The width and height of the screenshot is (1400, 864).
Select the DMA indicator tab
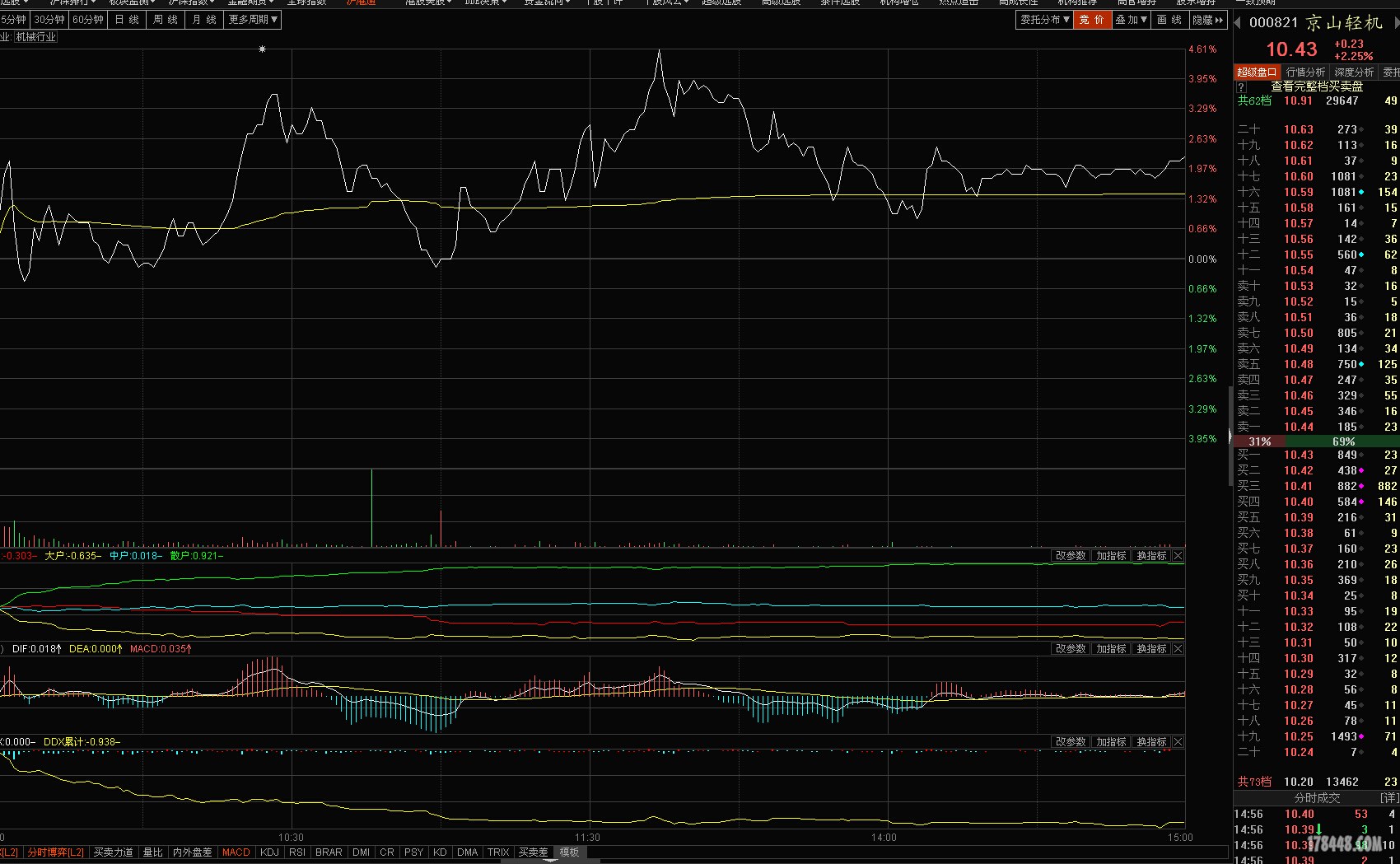467,852
